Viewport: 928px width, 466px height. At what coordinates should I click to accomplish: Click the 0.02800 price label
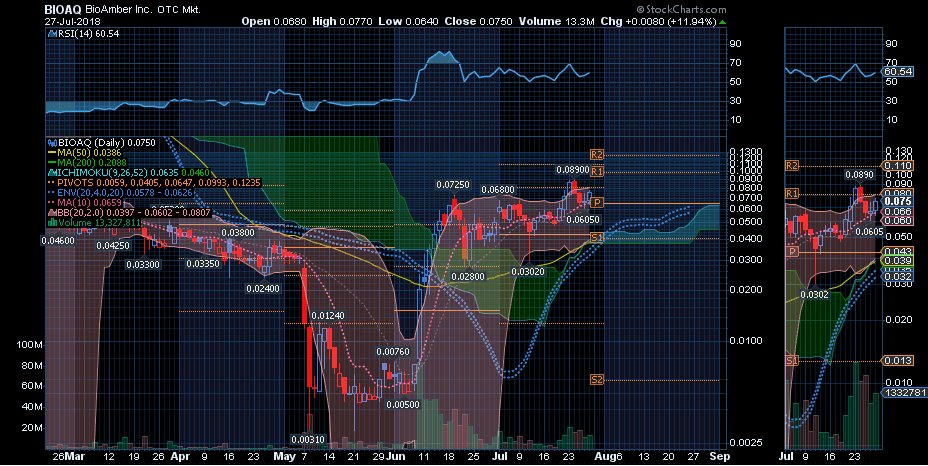coord(468,277)
